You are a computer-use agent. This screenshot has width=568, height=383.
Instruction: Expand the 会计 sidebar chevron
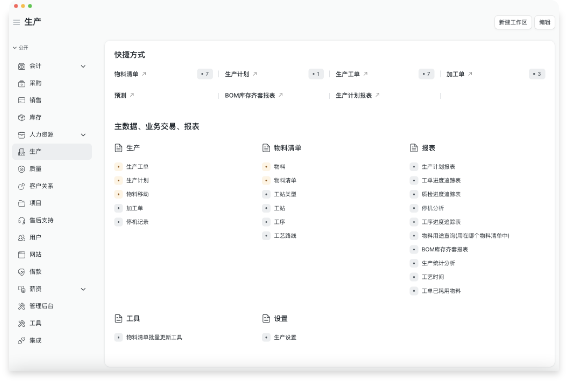click(x=83, y=66)
